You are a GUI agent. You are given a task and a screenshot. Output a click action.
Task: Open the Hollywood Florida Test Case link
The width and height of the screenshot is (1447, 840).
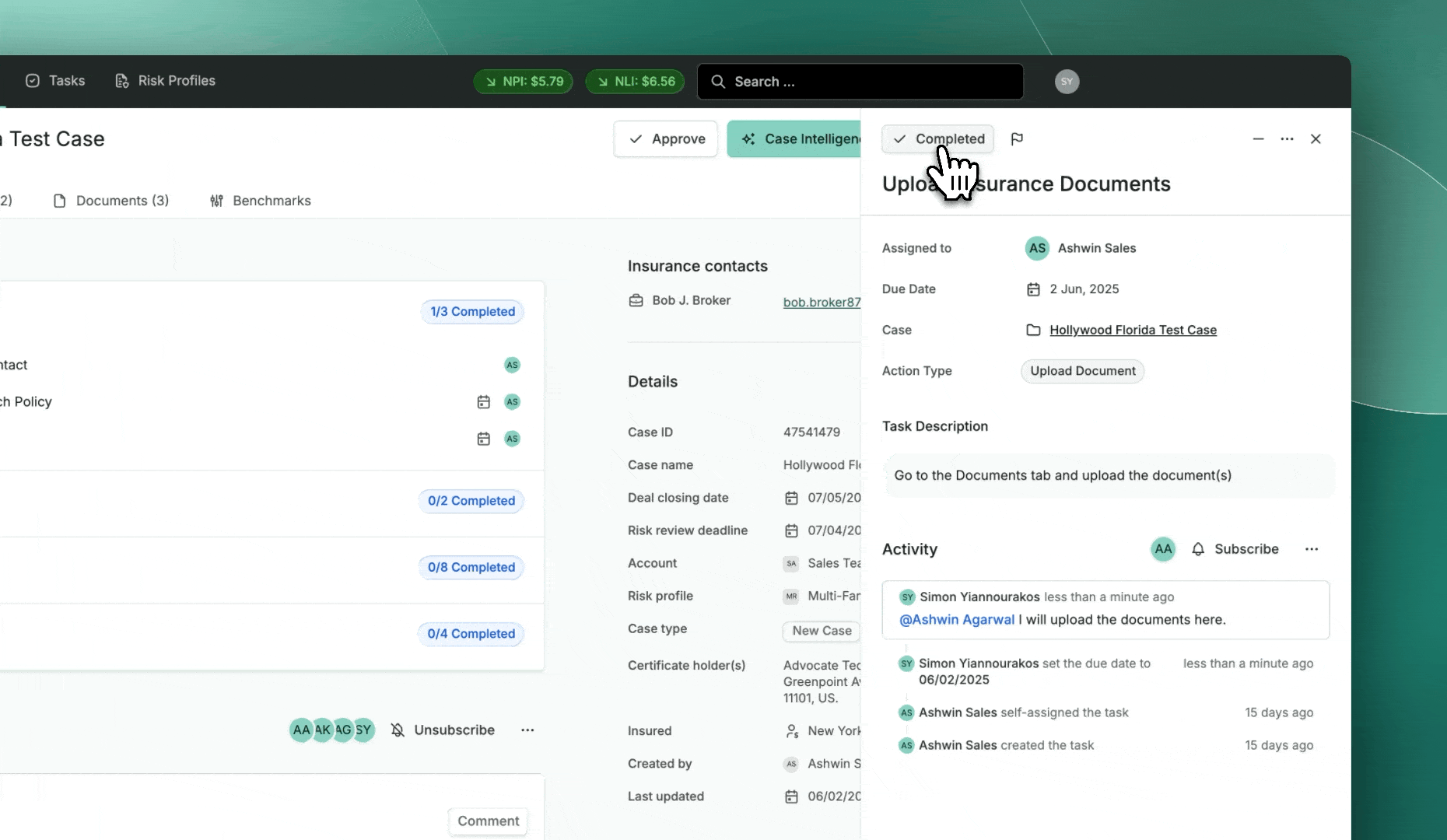pyautogui.click(x=1133, y=330)
